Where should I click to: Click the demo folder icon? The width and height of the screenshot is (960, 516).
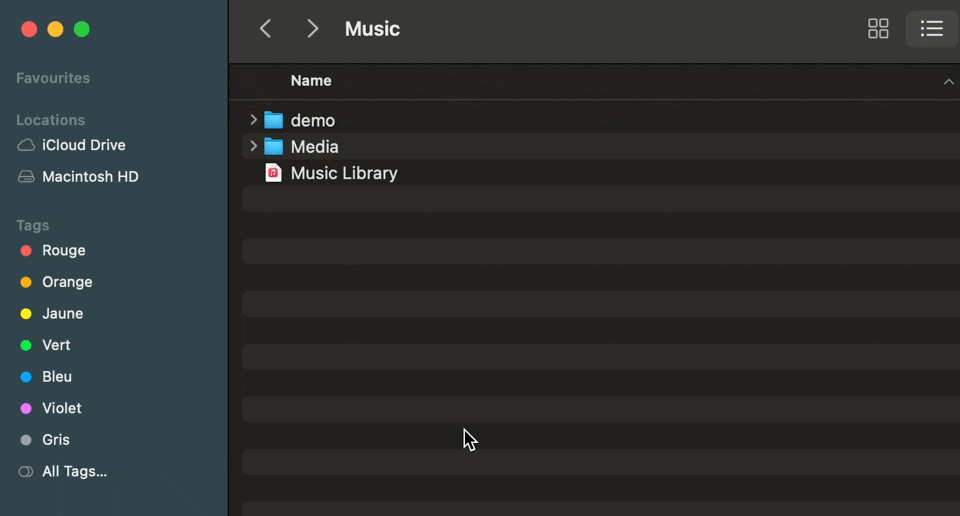pos(274,120)
